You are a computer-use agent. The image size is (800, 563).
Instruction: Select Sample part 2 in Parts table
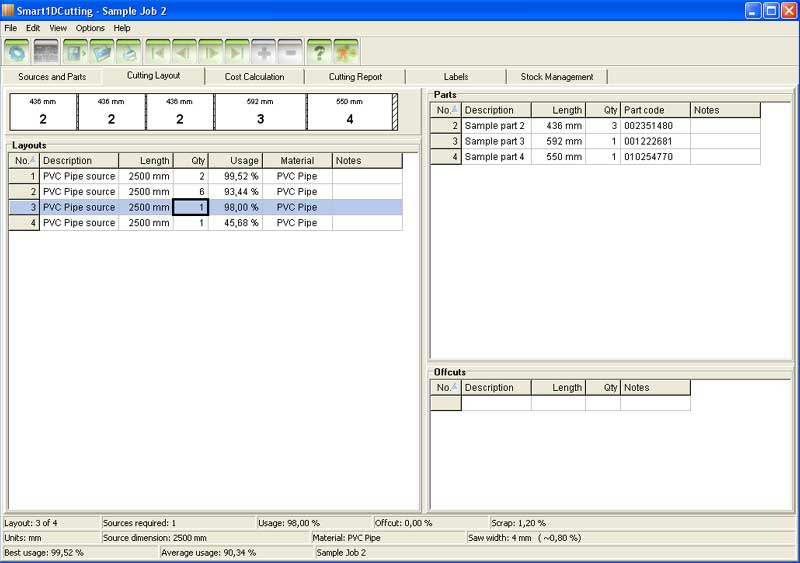(x=595, y=126)
